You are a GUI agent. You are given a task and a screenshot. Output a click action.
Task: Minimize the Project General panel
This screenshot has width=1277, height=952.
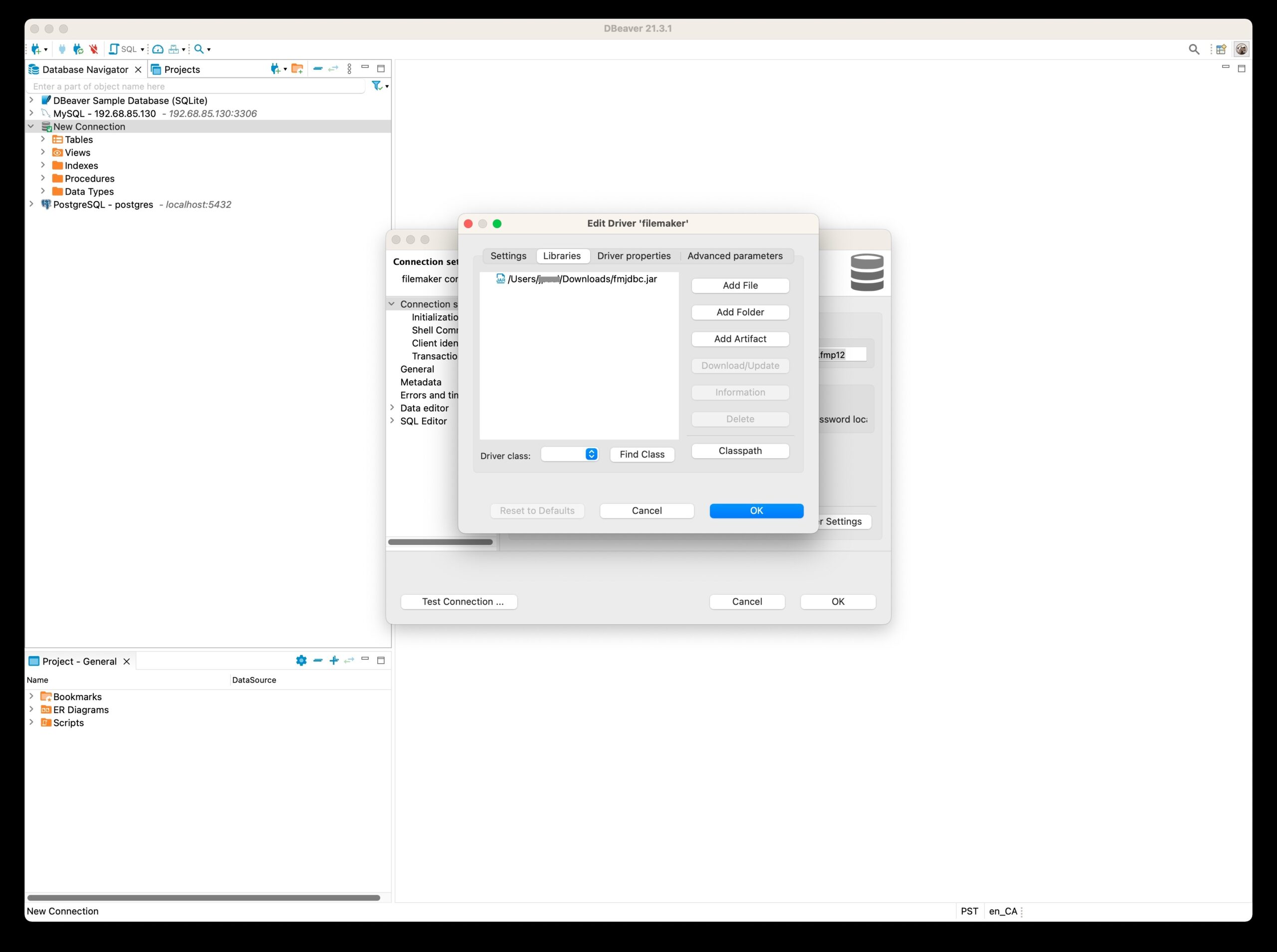(x=365, y=659)
